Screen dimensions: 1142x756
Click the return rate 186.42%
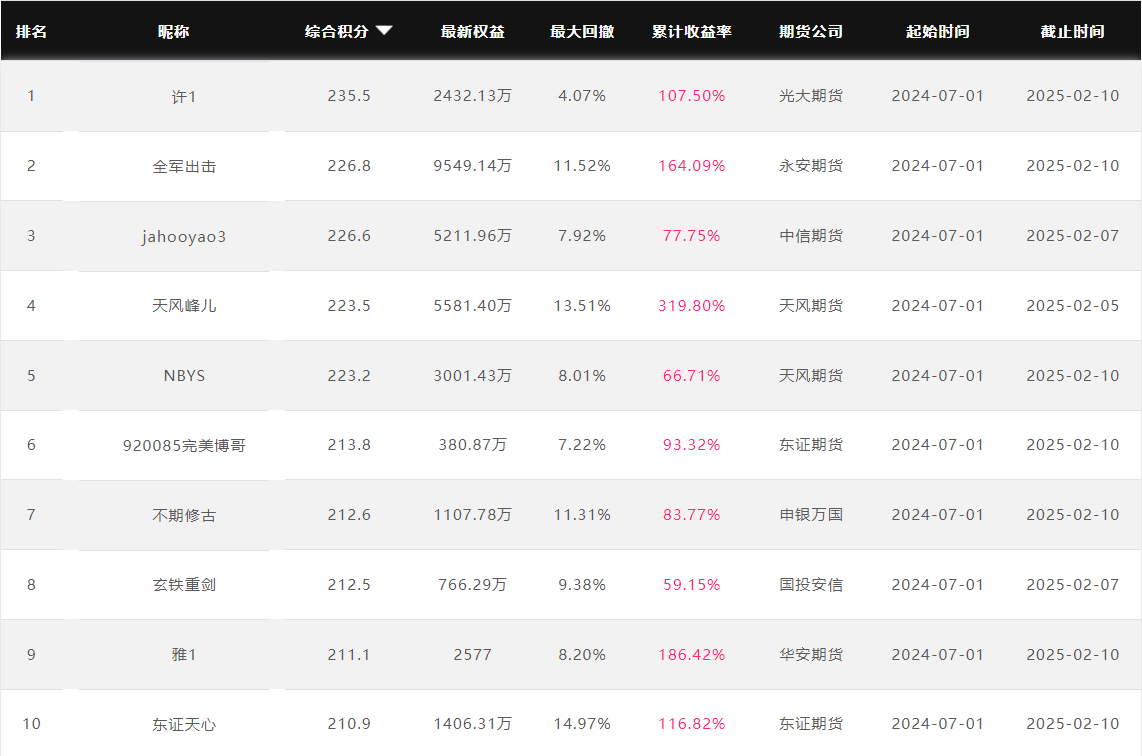[x=692, y=655]
